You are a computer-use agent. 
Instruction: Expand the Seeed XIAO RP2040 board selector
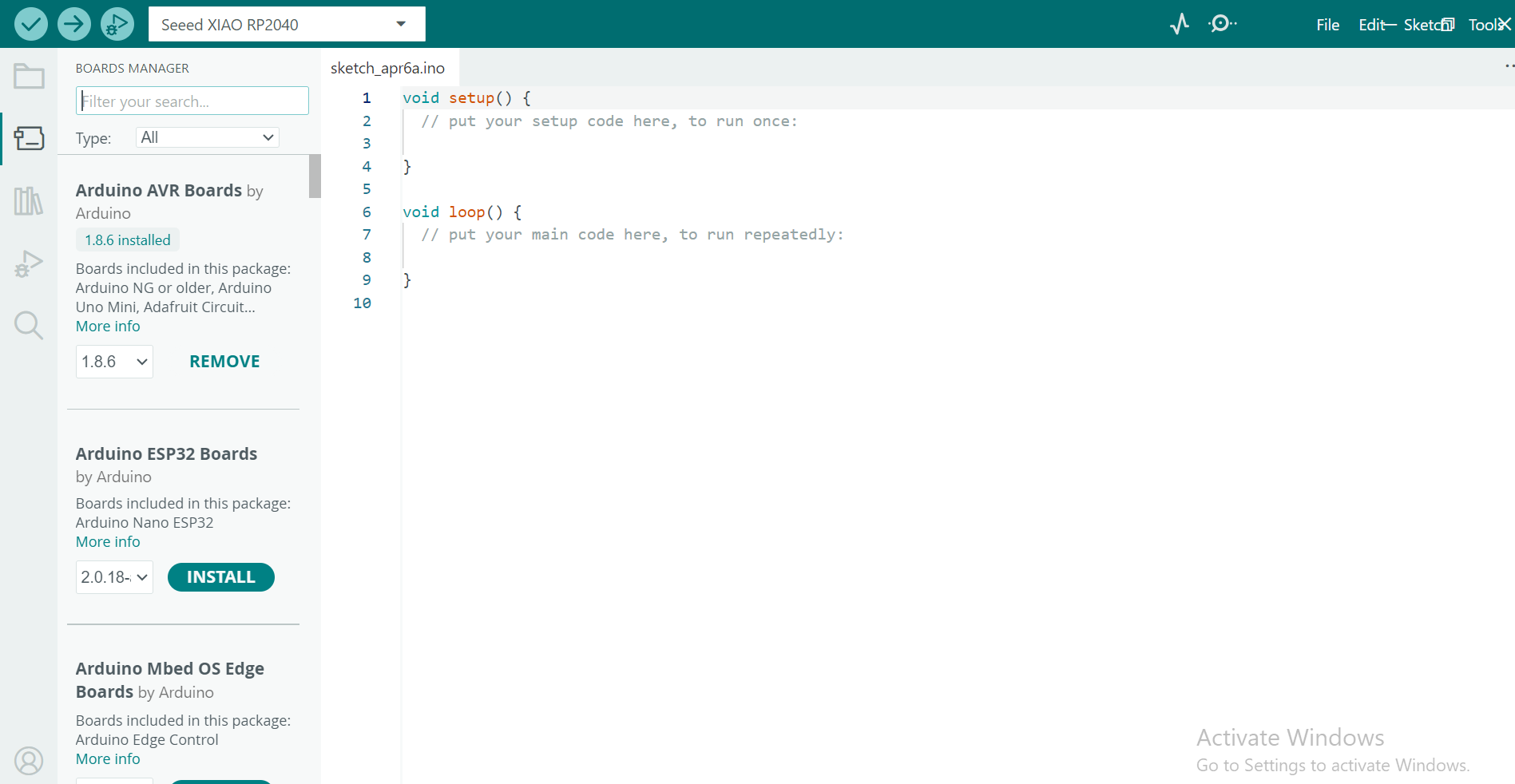[287, 24]
